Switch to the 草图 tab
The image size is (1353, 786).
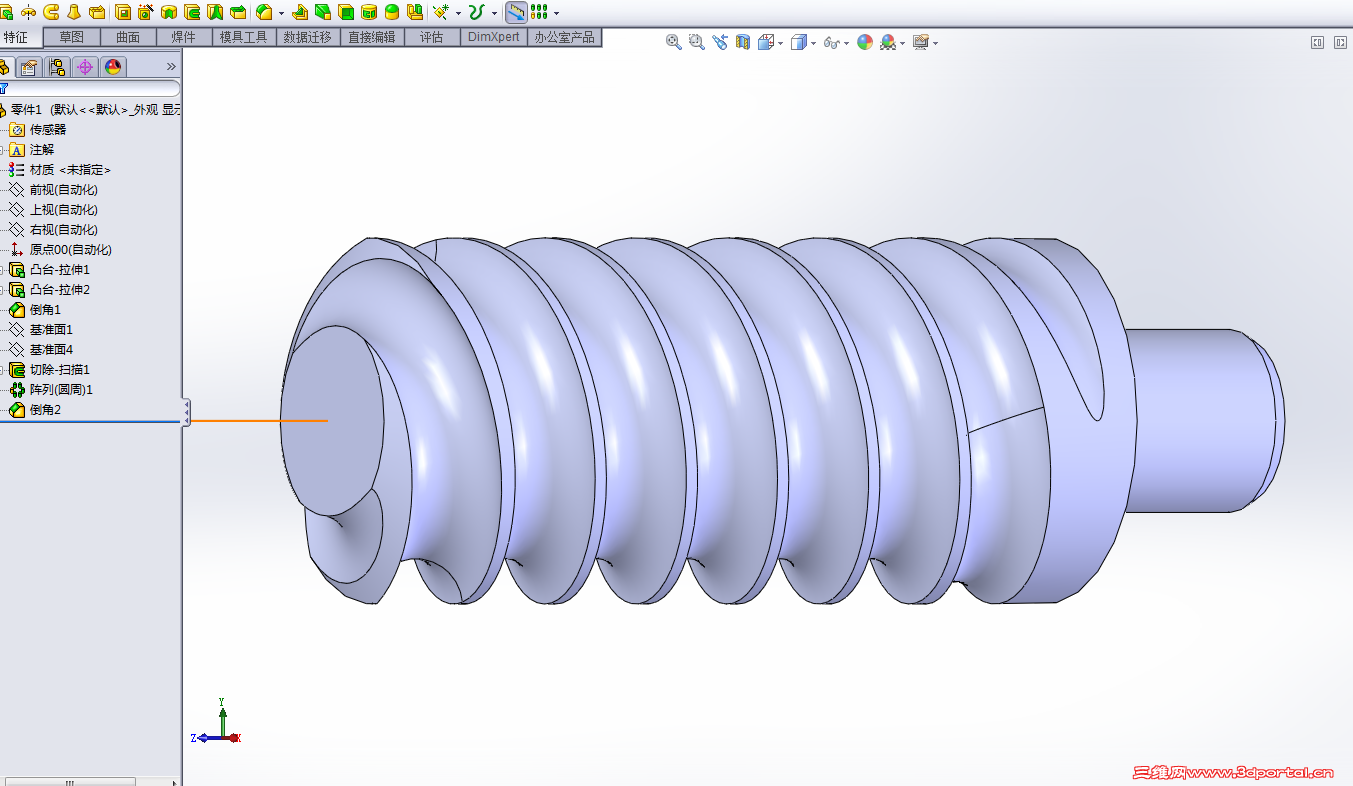click(x=72, y=37)
